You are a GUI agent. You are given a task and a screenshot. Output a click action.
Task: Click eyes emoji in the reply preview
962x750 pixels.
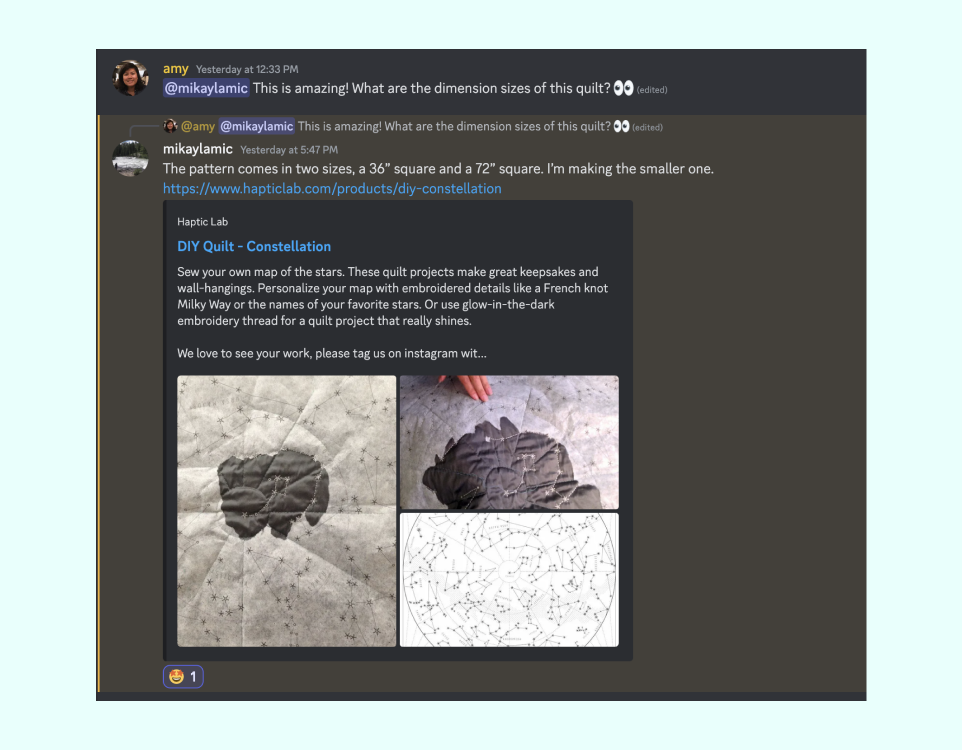pyautogui.click(x=621, y=126)
